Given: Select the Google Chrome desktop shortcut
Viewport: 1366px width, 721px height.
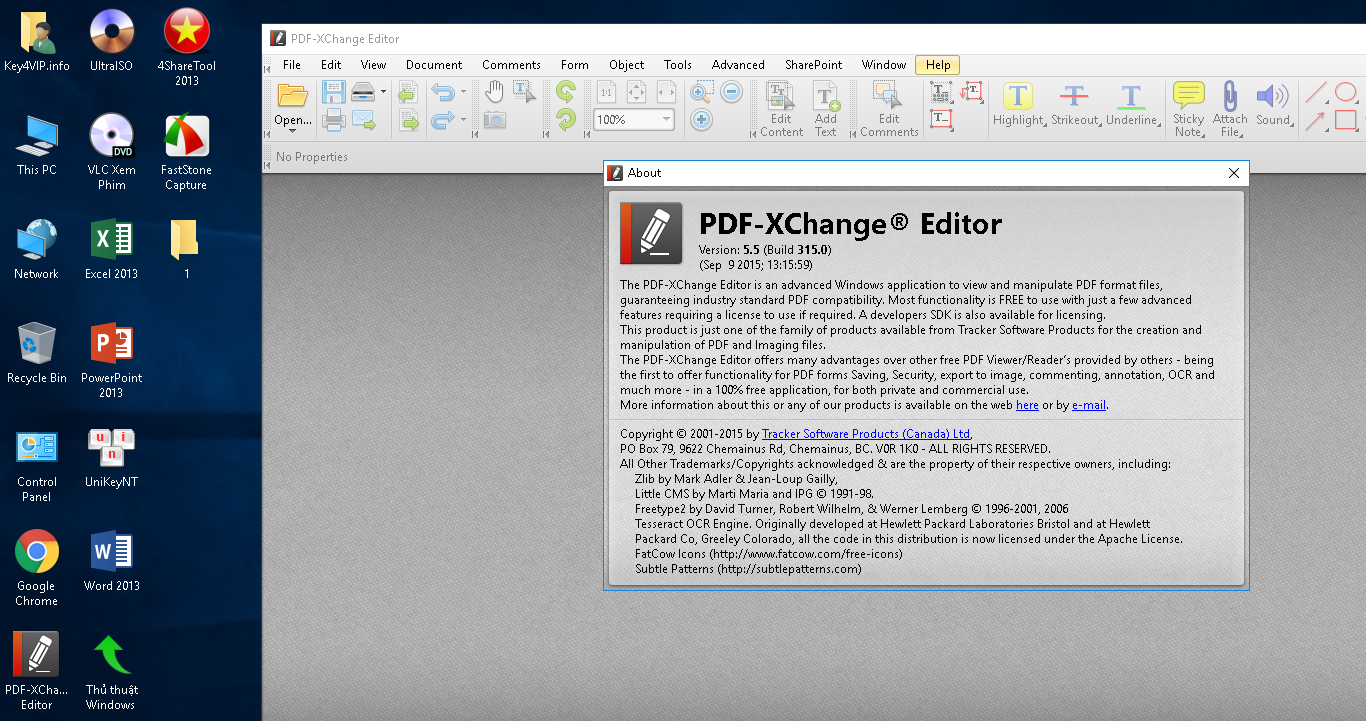Looking at the screenshot, I should tap(36, 568).
